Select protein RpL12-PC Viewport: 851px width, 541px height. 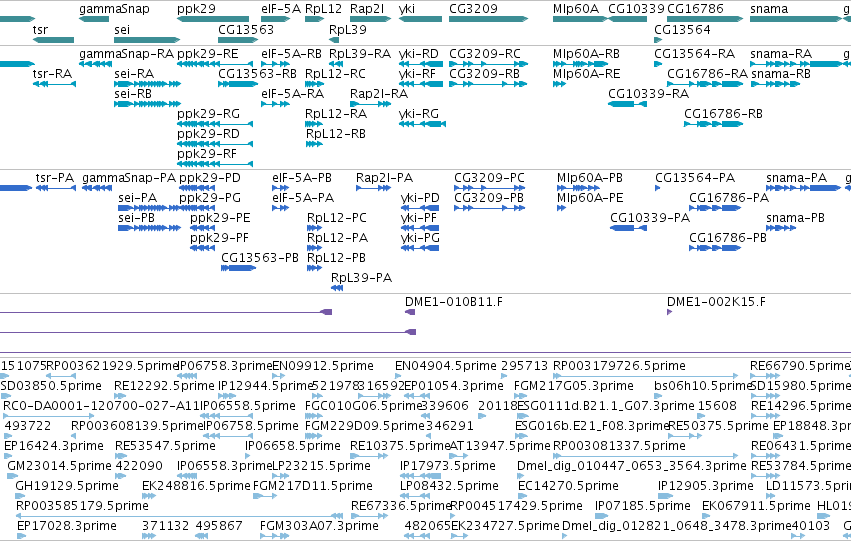pos(336,219)
